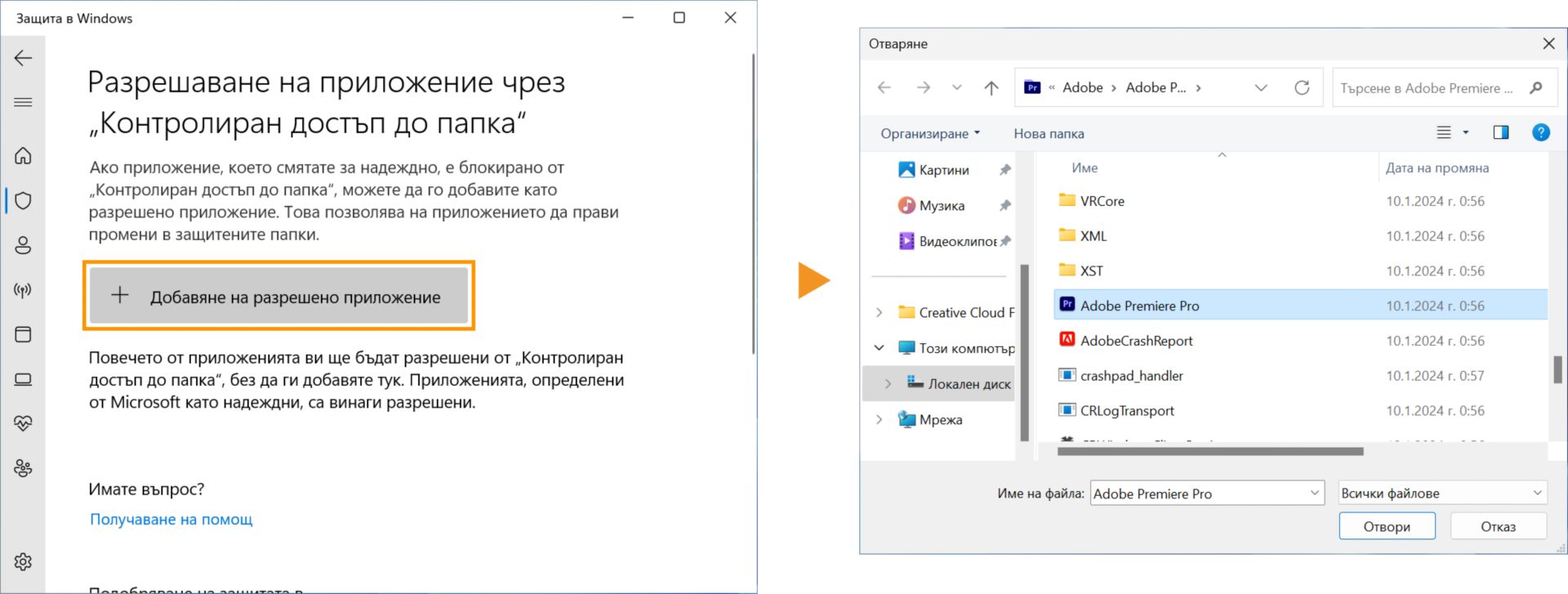Screen dimensions: 1568x594
Task: Open Help in file dialog
Action: [1541, 132]
